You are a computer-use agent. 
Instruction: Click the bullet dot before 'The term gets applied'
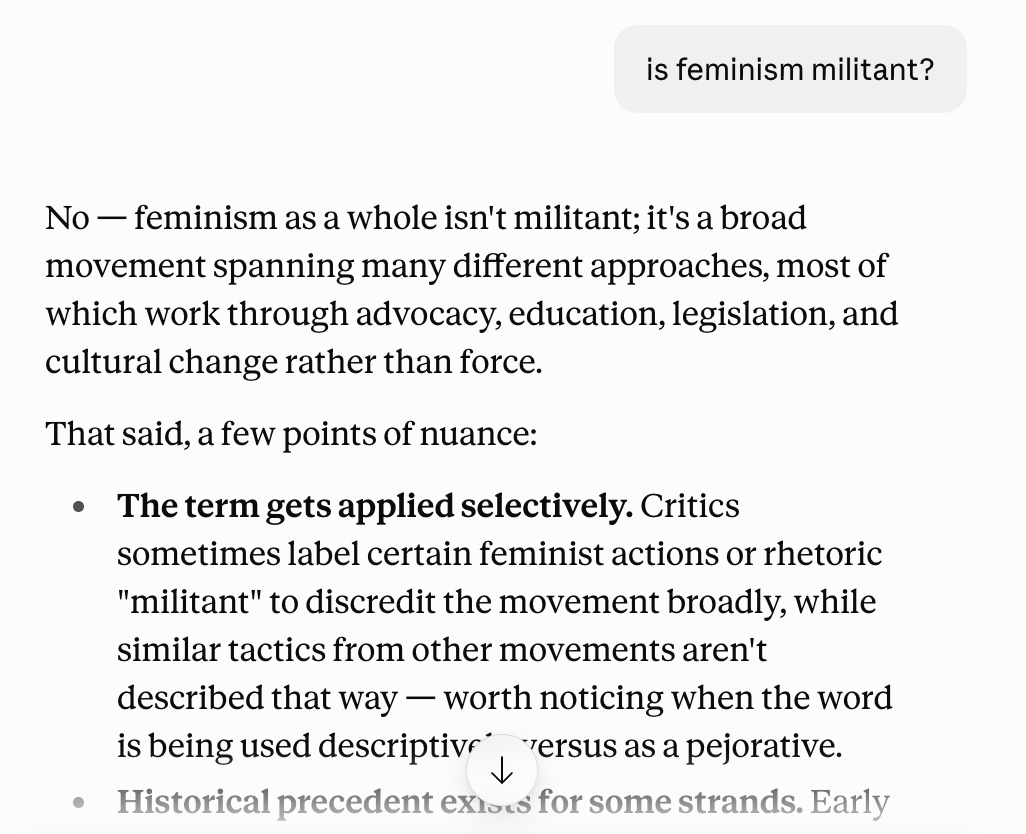79,507
